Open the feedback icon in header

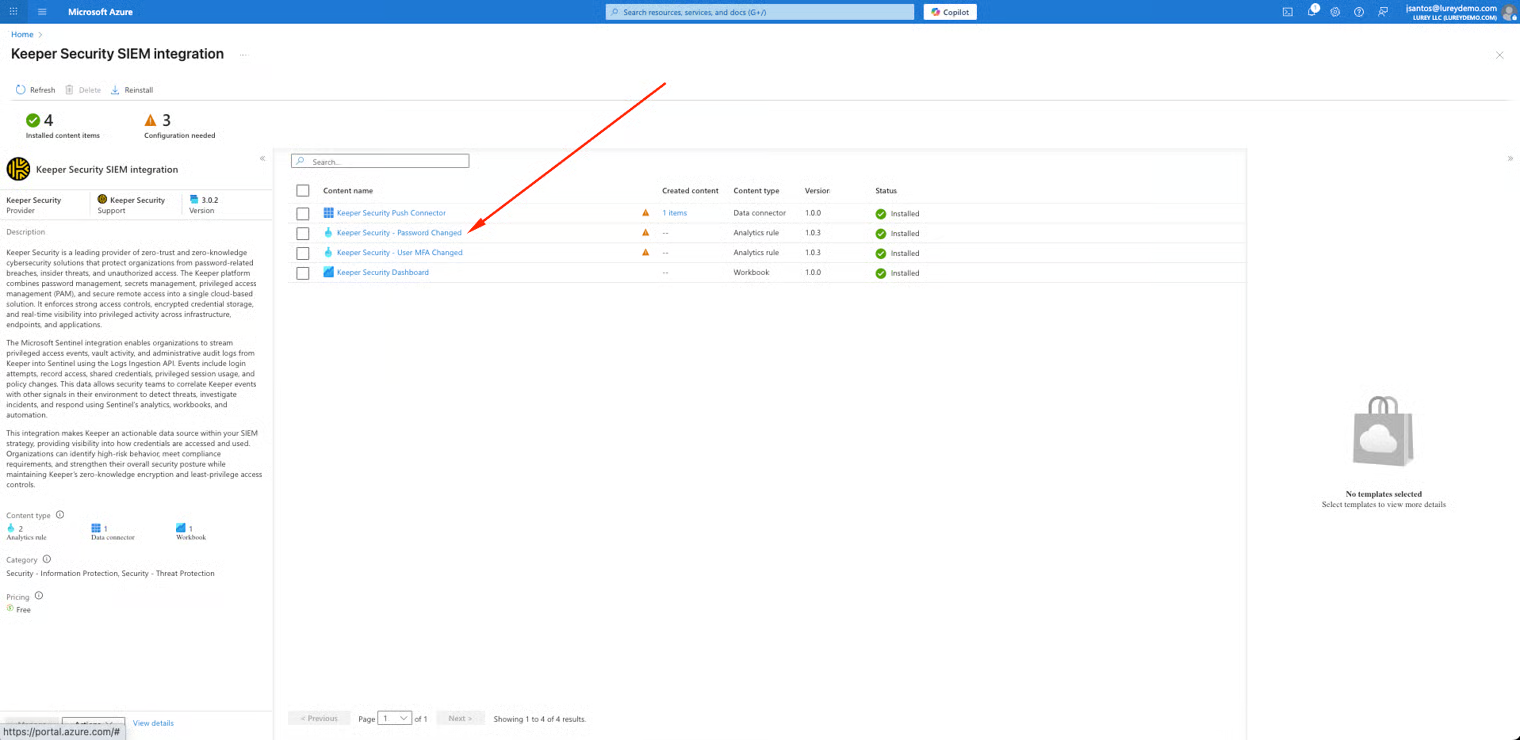click(x=1383, y=12)
